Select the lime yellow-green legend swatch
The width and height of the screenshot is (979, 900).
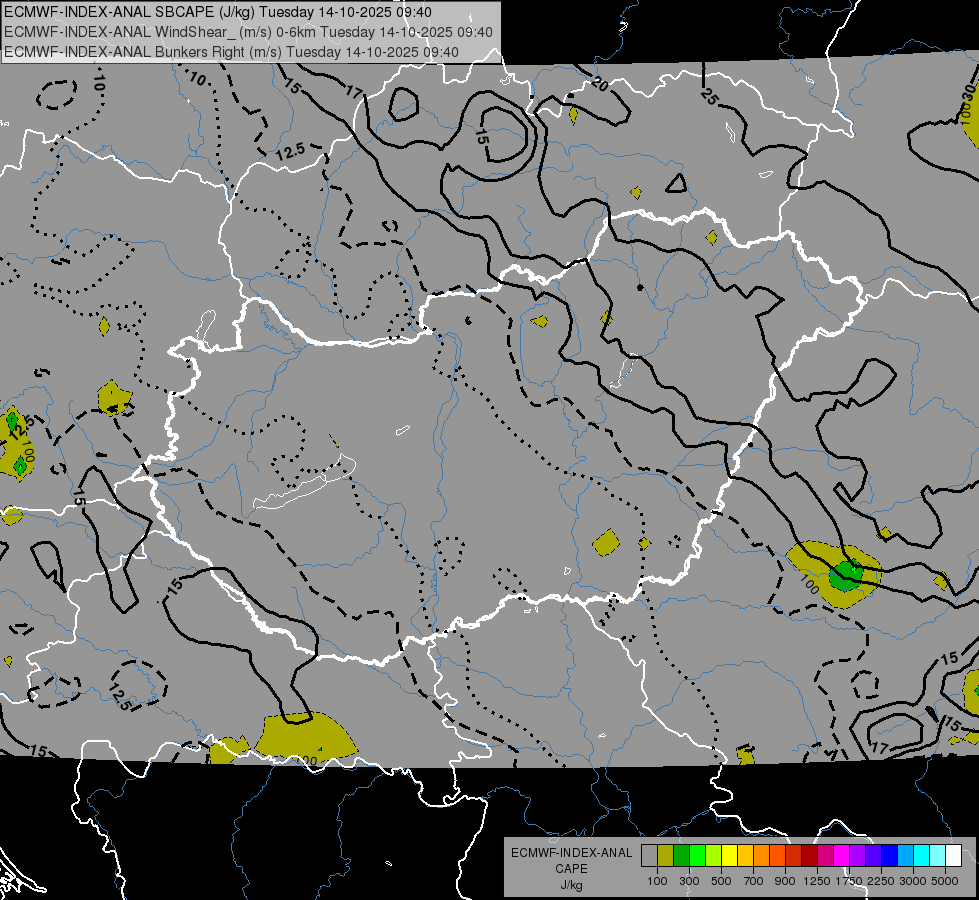coord(714,855)
